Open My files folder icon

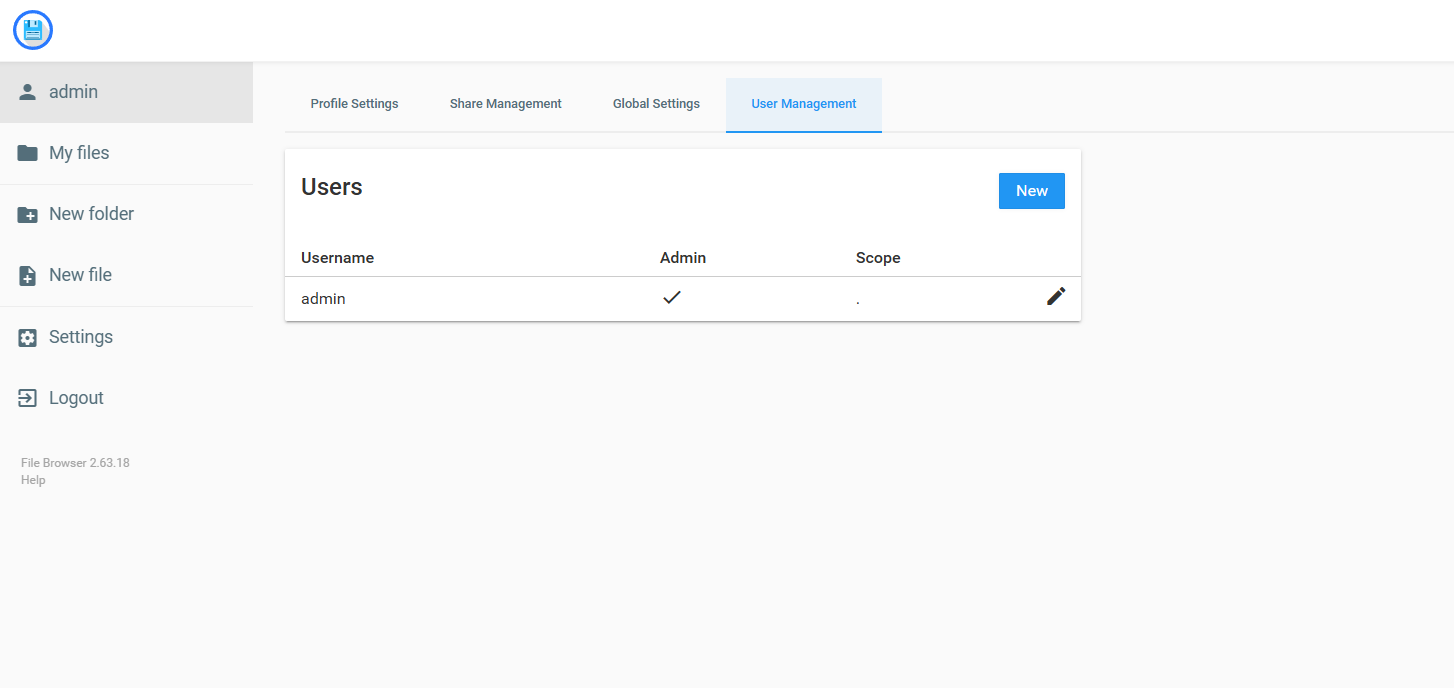pyautogui.click(x=28, y=153)
